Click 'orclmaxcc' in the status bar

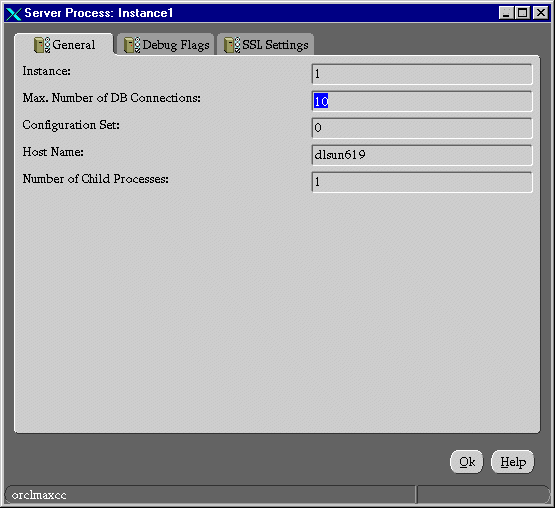[39, 495]
